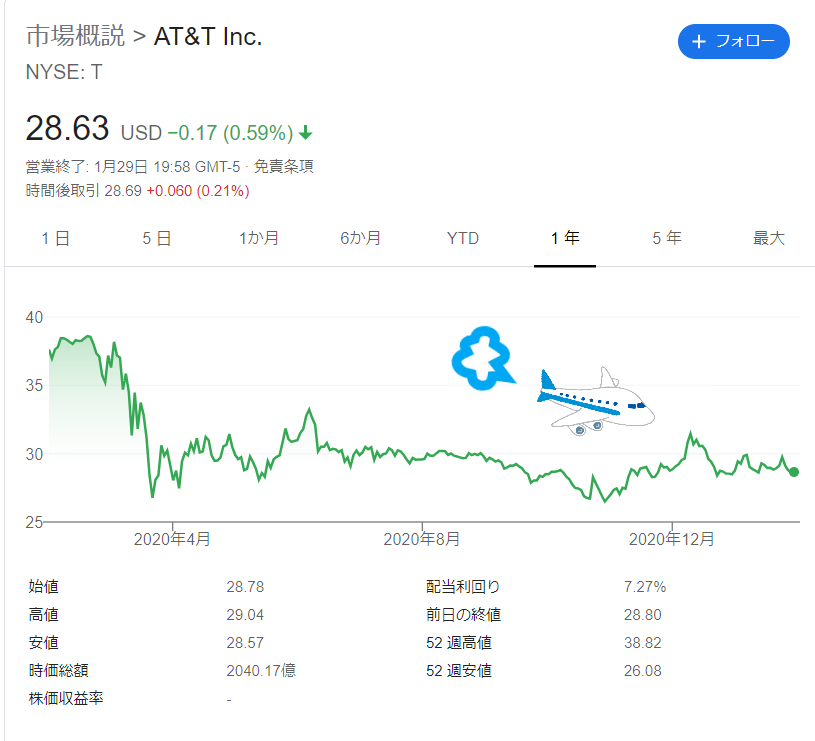Click the 2020年12月 axis marker
Image resolution: width=815 pixels, height=741 pixels.
tap(672, 539)
